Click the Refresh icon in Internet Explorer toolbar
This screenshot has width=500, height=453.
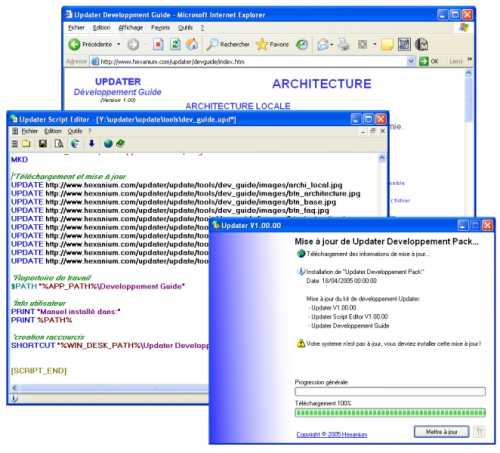(x=175, y=44)
